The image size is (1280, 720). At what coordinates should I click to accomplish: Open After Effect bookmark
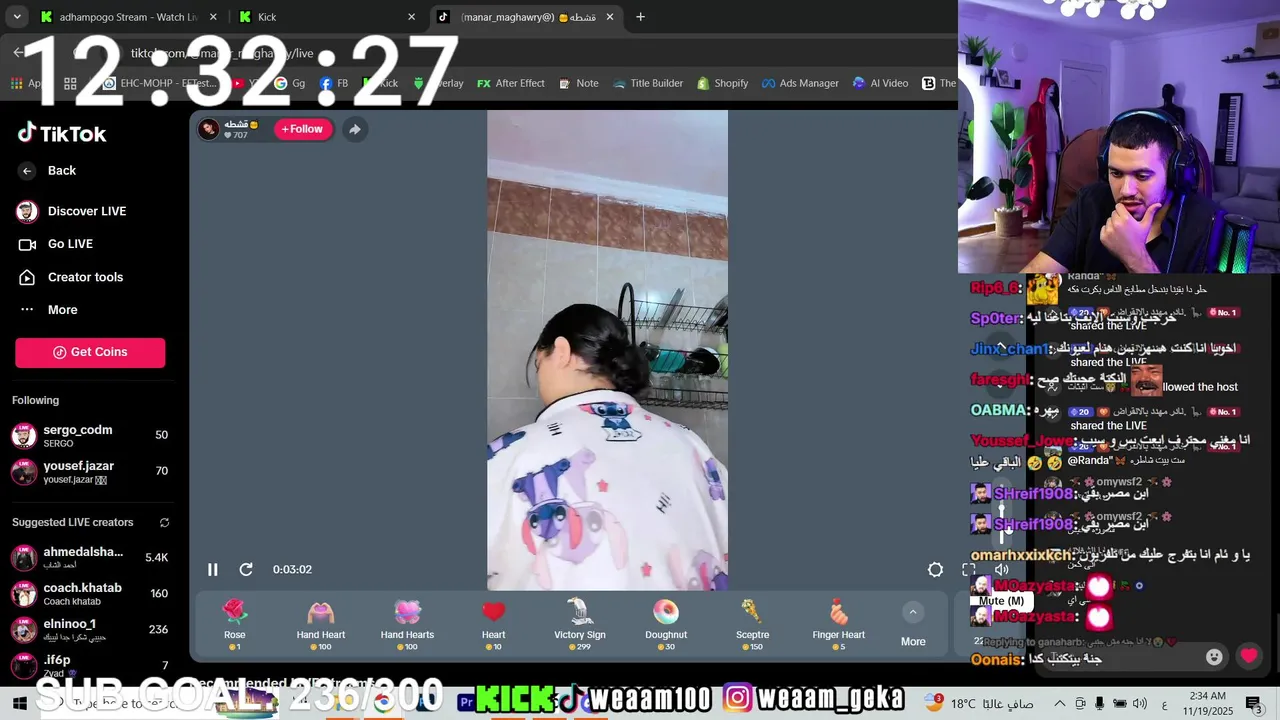point(510,83)
